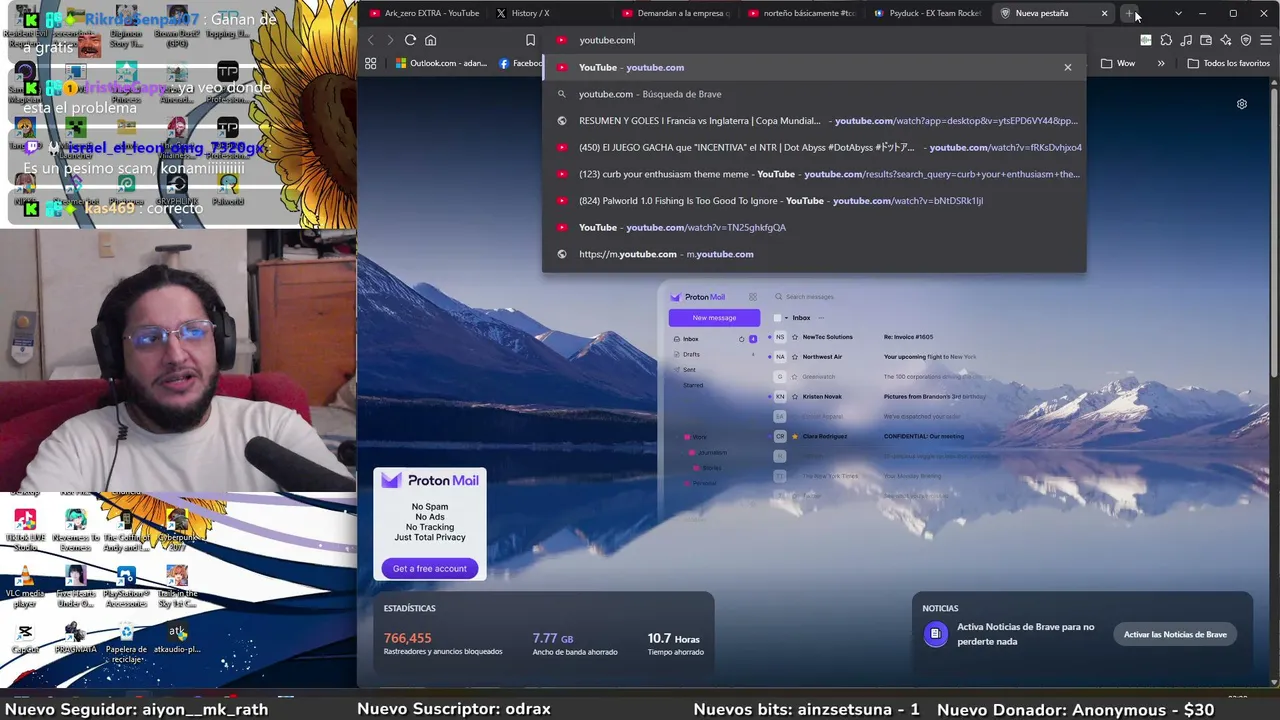1280x720 pixels.
Task: Pick the Francia vs Inglaterra suggestion
Action: 813,121
